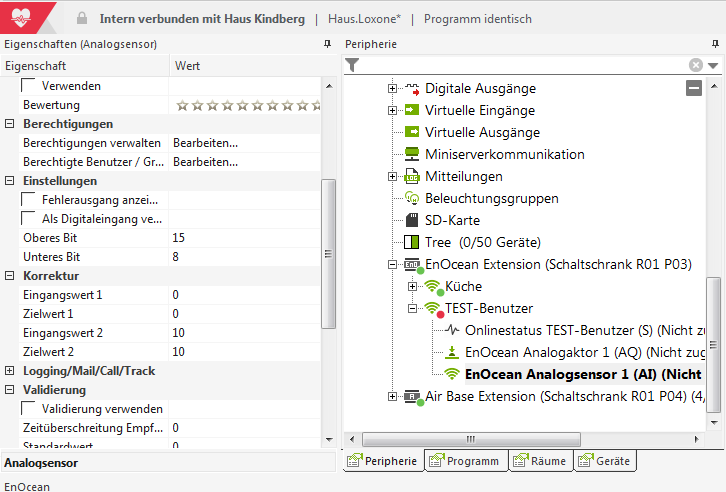Collapse the Einstellungen section
726x492 pixels.
coord(9,181)
